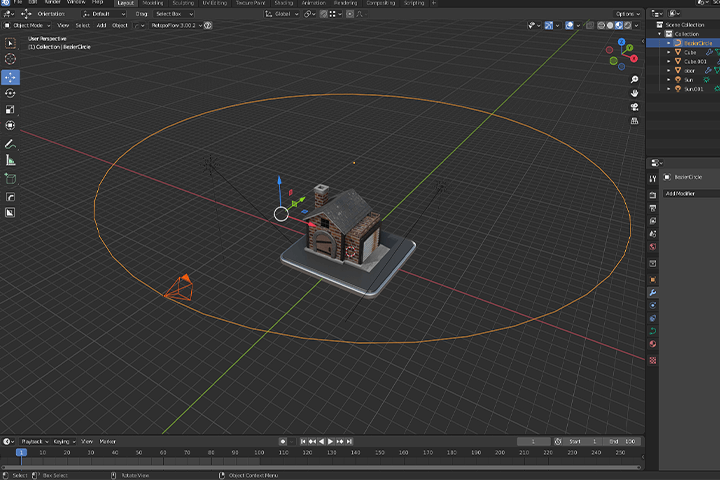Toggle X-ray mode
Viewport: 720px width, 480px height.
tap(590, 25)
